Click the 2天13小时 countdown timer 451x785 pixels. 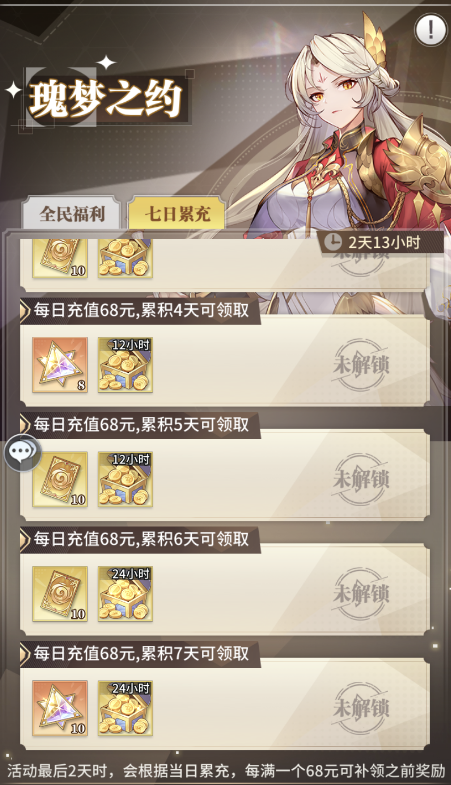pyautogui.click(x=381, y=242)
